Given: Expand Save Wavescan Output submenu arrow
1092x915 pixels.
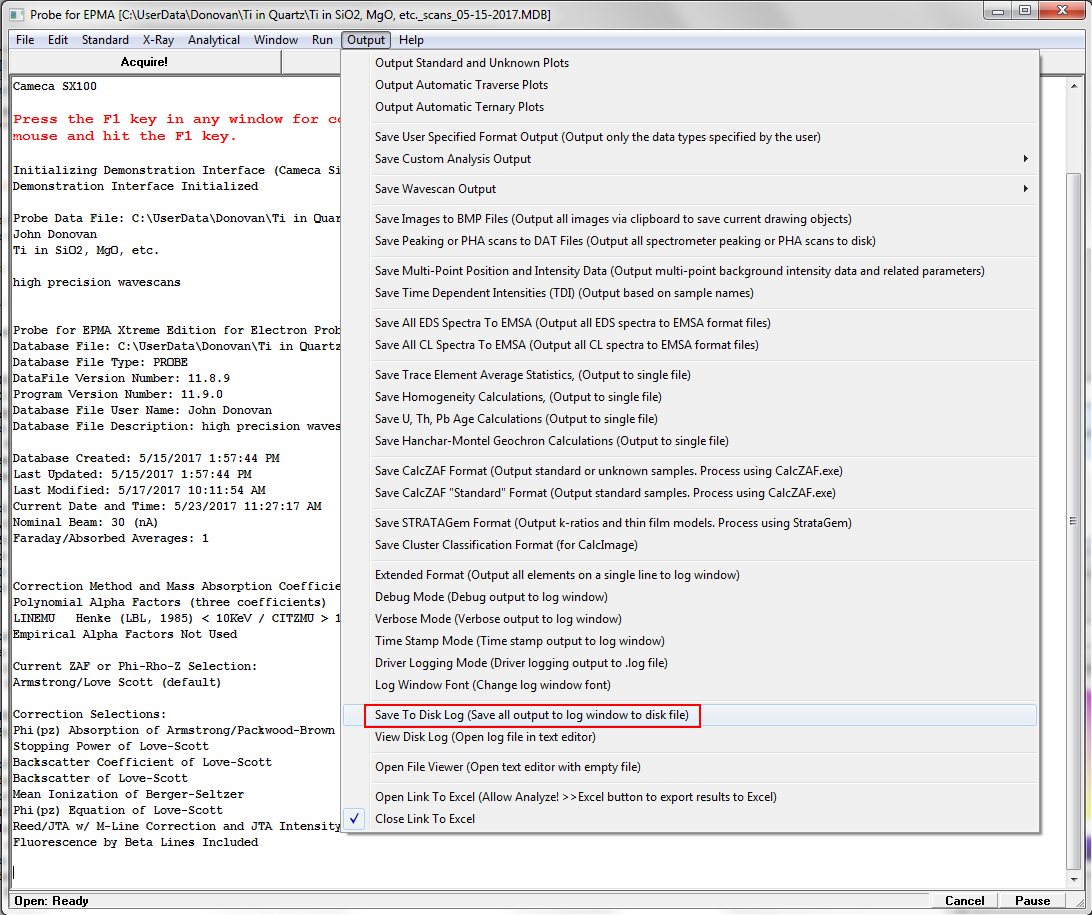Looking at the screenshot, I should pos(1025,189).
